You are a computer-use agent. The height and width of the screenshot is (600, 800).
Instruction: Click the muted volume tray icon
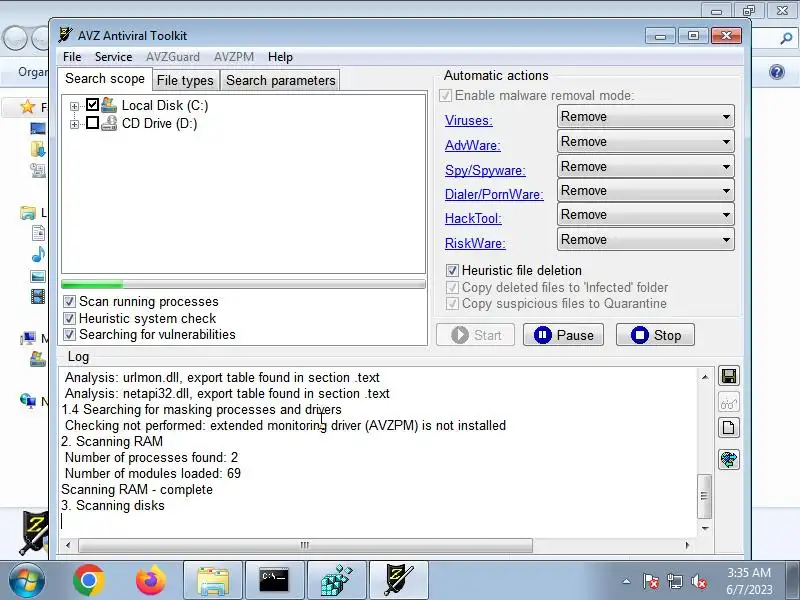[x=699, y=581]
